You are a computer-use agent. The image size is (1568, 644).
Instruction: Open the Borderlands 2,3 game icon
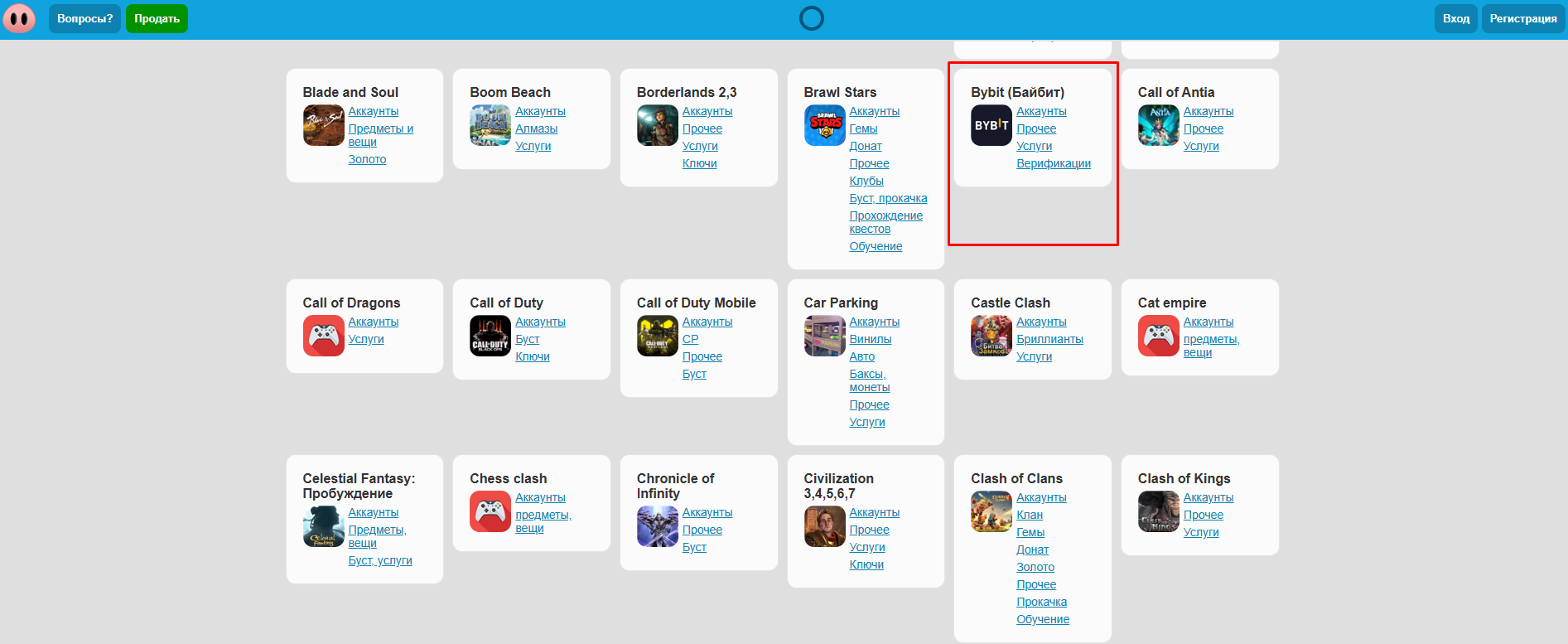pos(658,125)
